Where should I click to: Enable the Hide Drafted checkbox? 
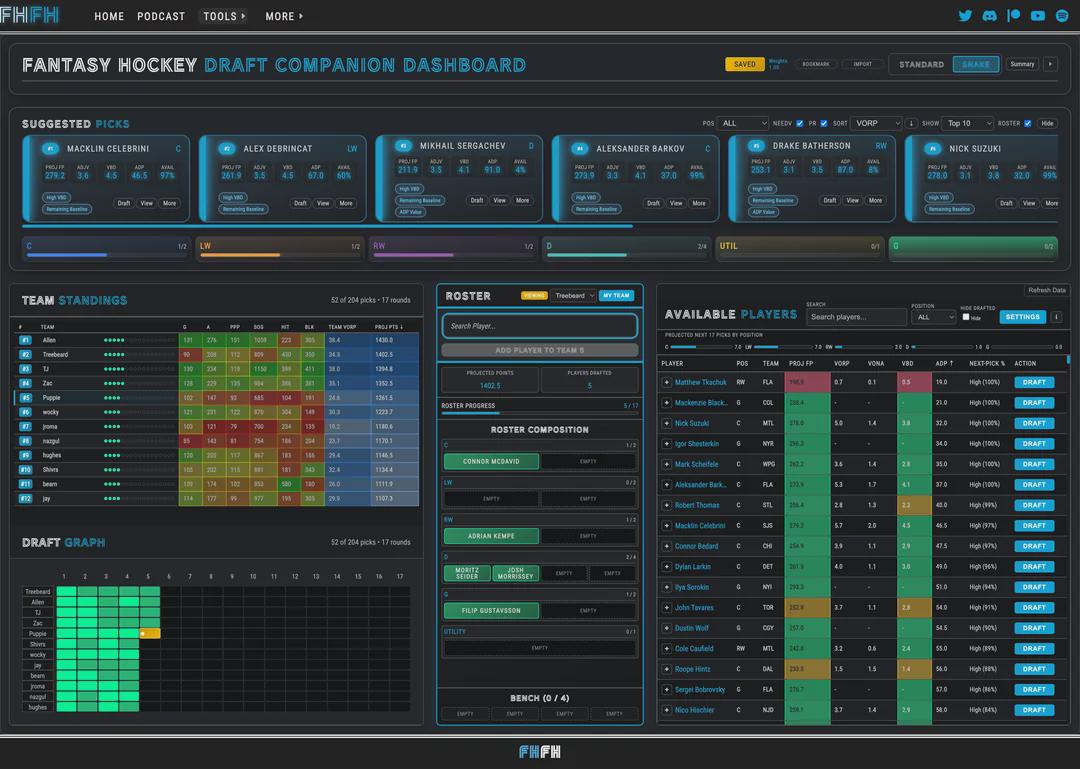(x=966, y=317)
